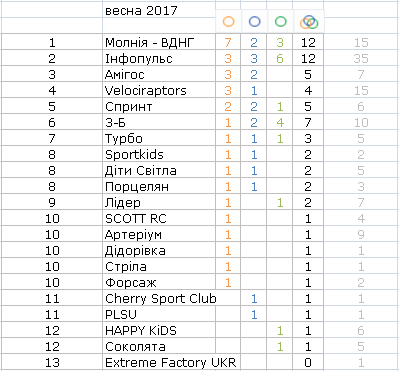The height and width of the screenshot is (371, 399).
Task: Click green count 1 for HAPPY KiDS
Action: click(x=280, y=330)
